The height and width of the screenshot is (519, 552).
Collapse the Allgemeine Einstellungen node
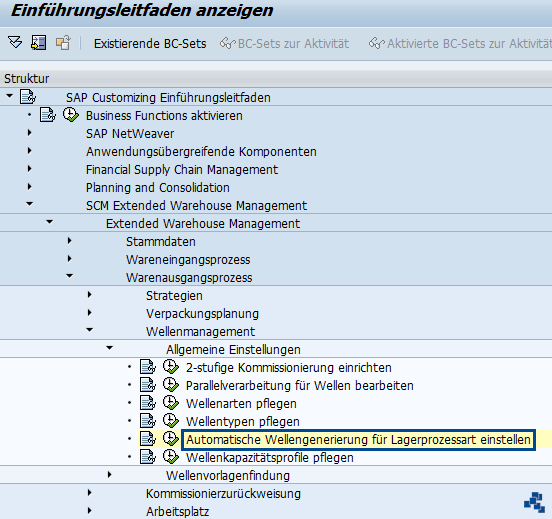click(110, 348)
